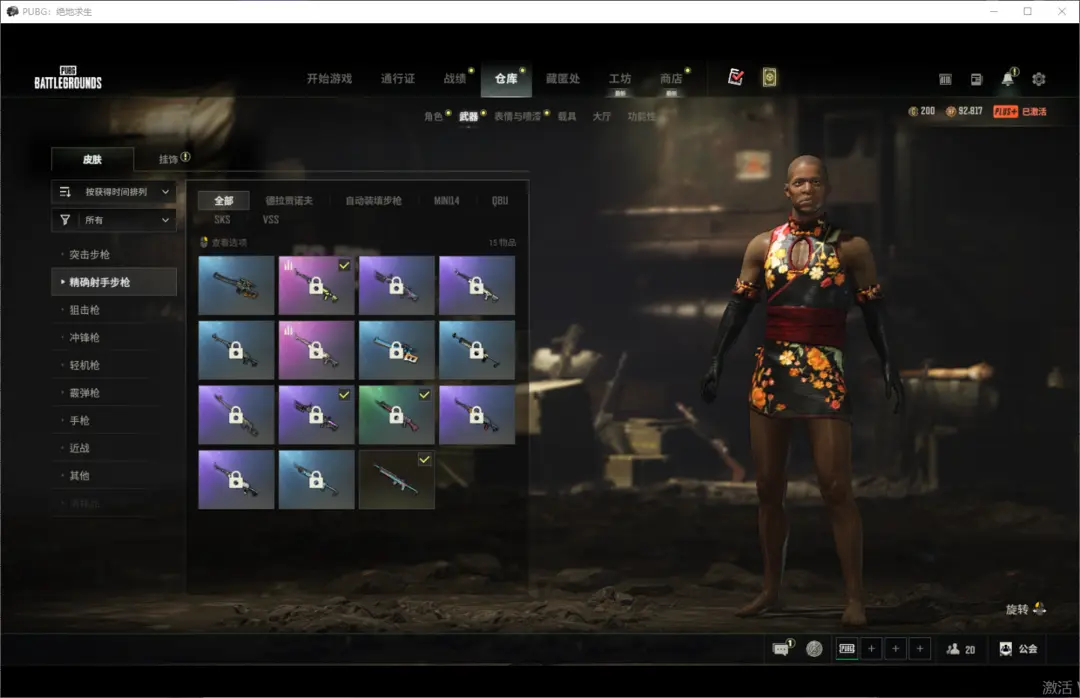Add a teammate in the first plus slot
1080x698 pixels.
[x=871, y=649]
